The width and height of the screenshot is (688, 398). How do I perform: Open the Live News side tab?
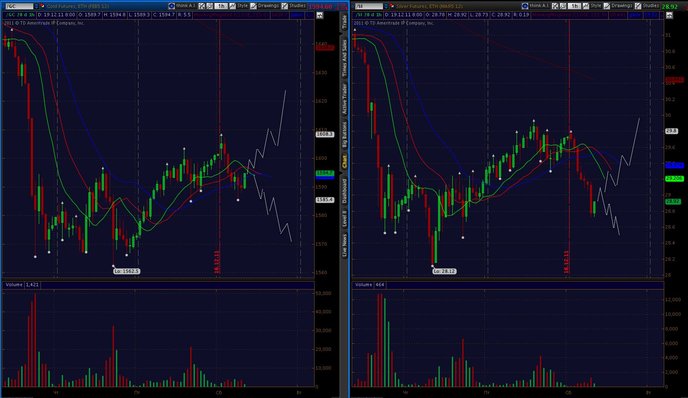click(344, 246)
